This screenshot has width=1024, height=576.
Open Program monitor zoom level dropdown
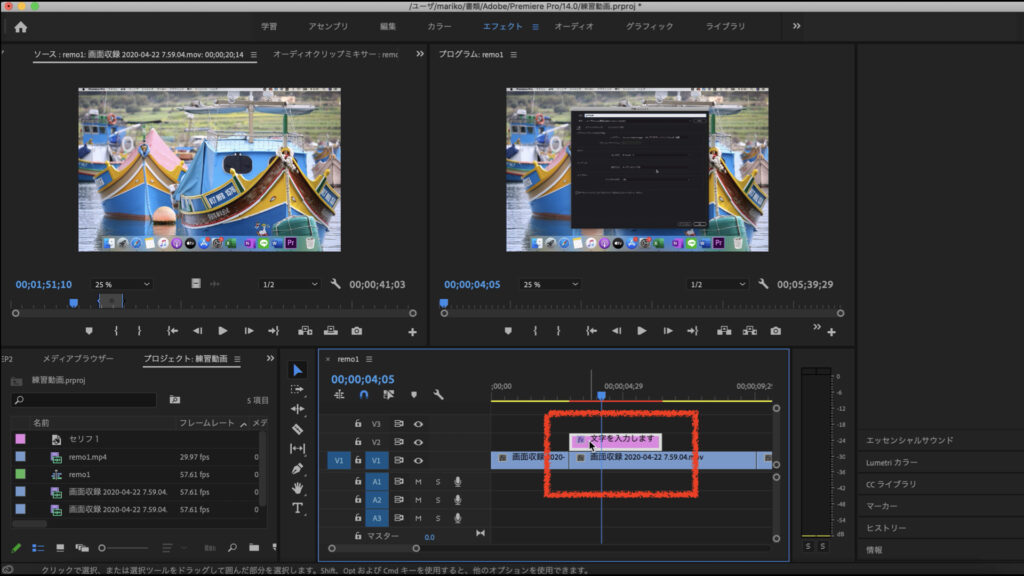point(551,284)
